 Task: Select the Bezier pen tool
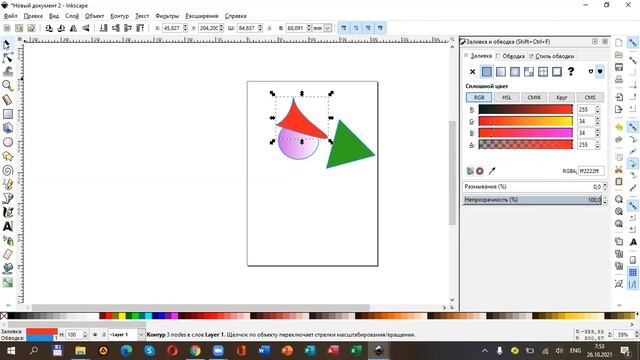(x=7, y=198)
